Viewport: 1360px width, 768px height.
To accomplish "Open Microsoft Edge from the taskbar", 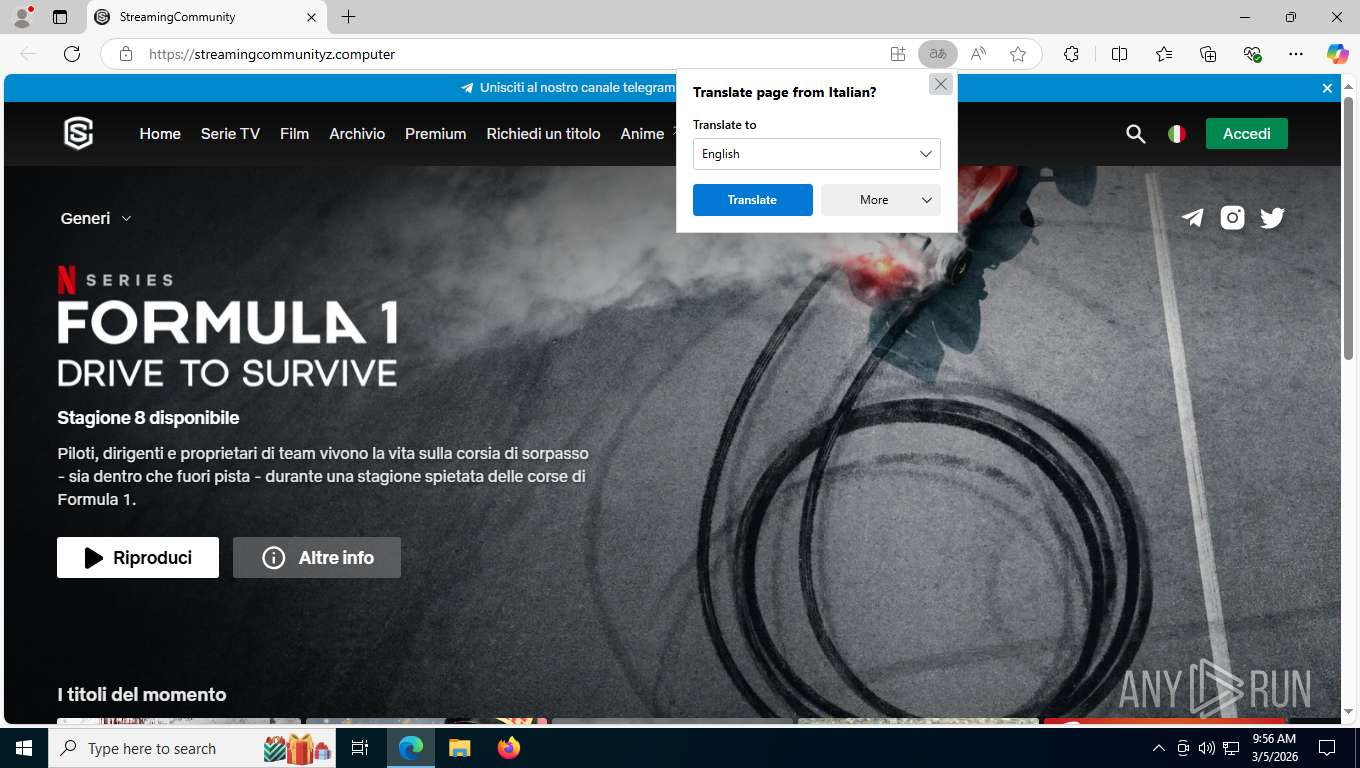I will (x=411, y=748).
